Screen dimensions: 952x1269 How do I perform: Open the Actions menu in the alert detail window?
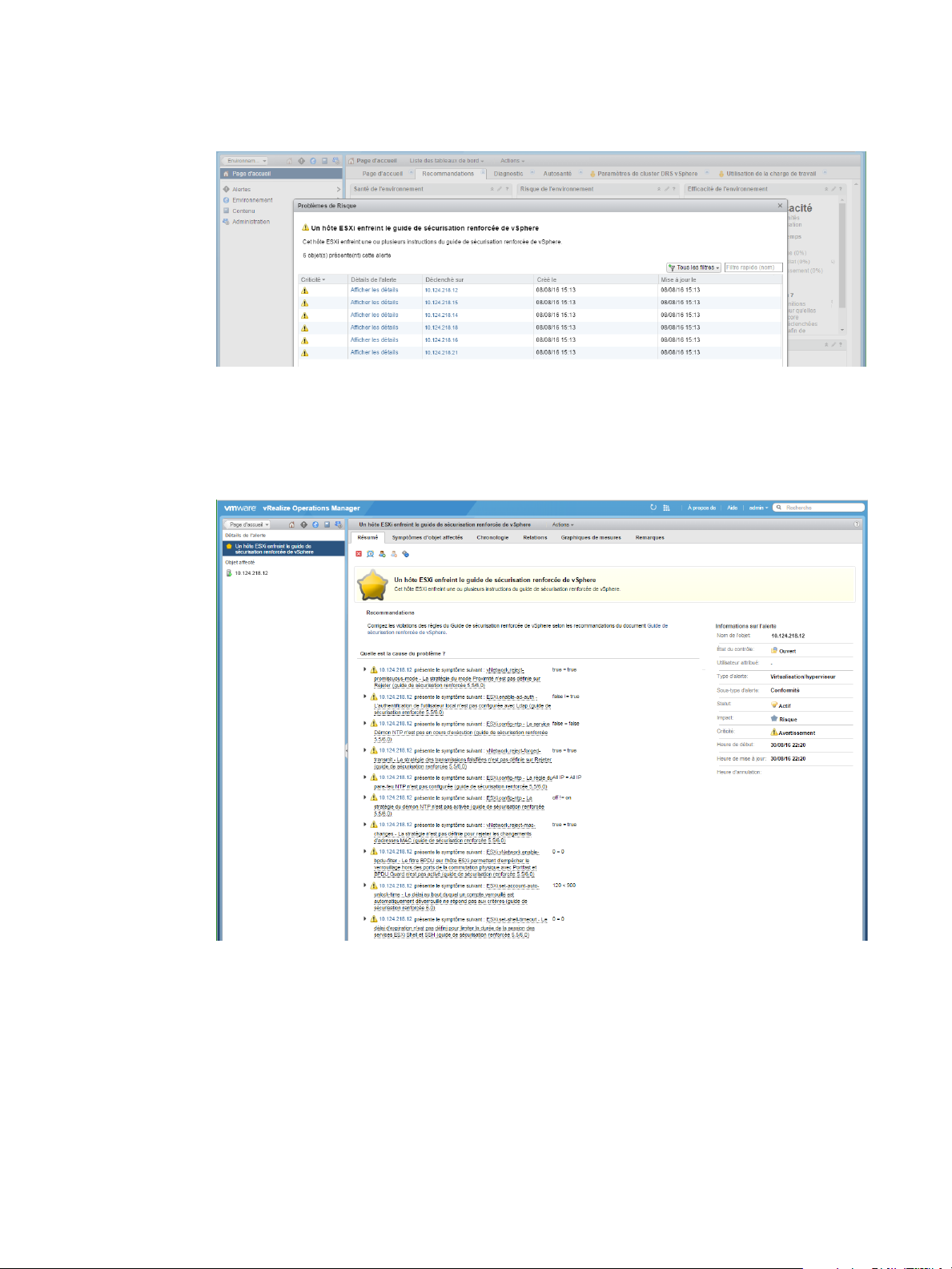(561, 524)
